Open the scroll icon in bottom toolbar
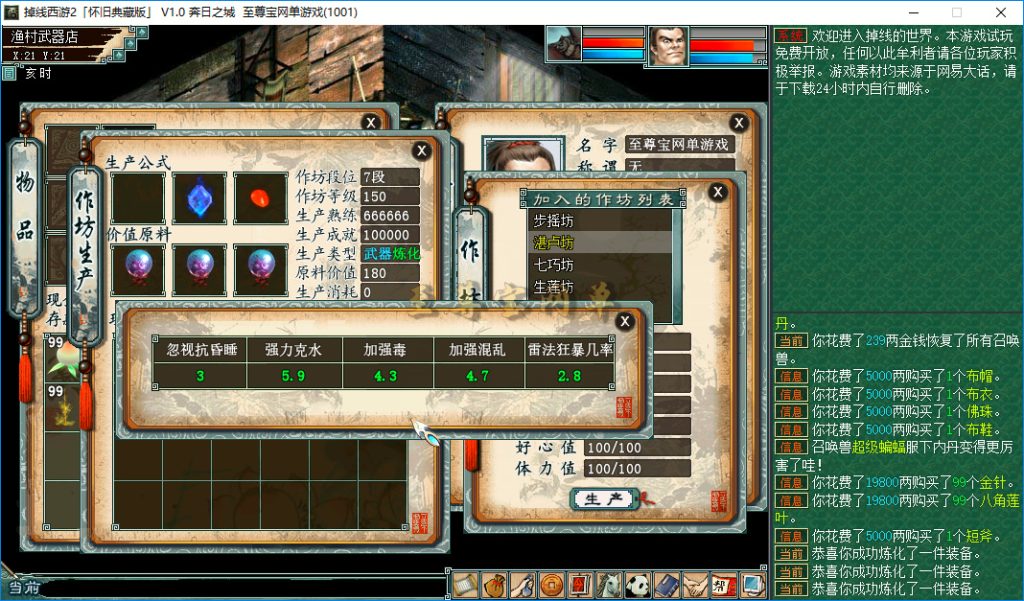The width and height of the screenshot is (1024, 601). [x=464, y=584]
